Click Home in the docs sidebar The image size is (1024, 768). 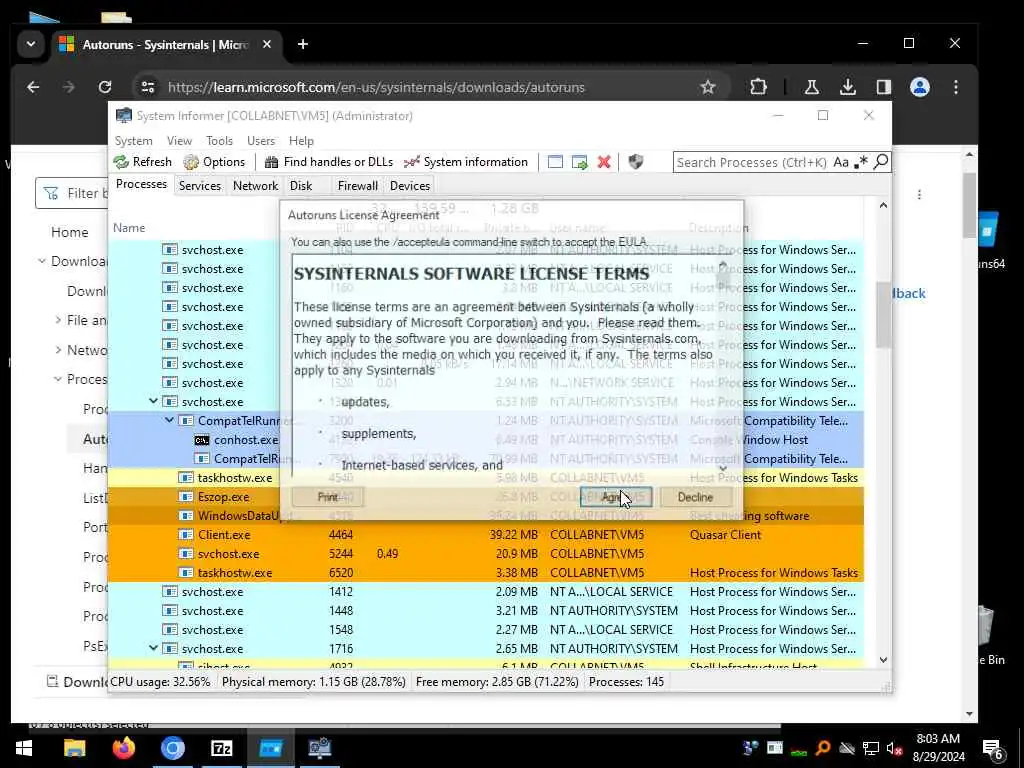[69, 232]
